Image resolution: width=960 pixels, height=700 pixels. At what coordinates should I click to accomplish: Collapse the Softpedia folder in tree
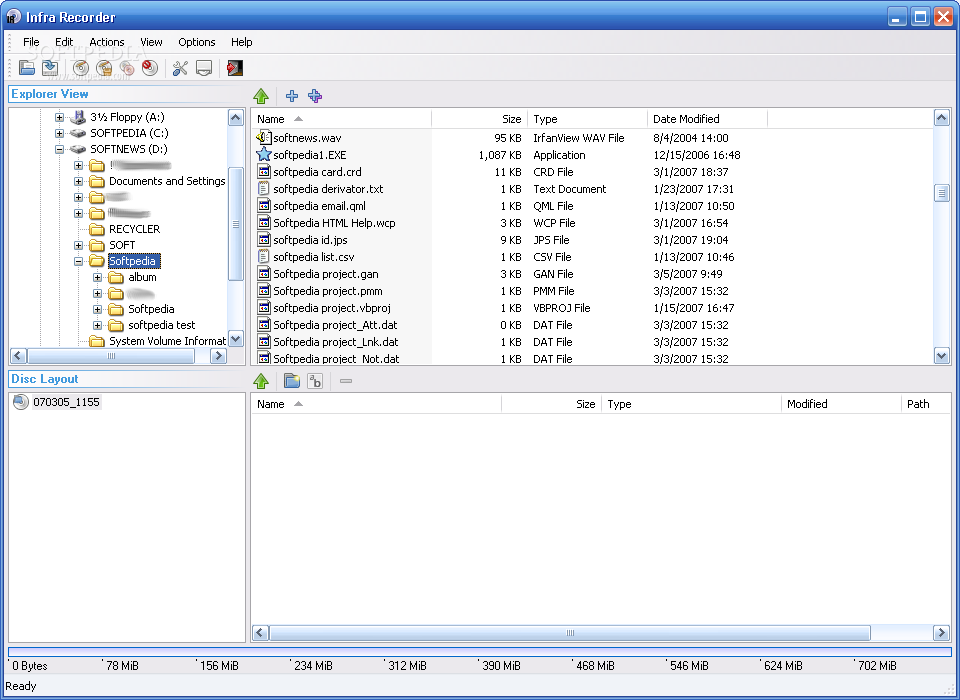(x=79, y=262)
